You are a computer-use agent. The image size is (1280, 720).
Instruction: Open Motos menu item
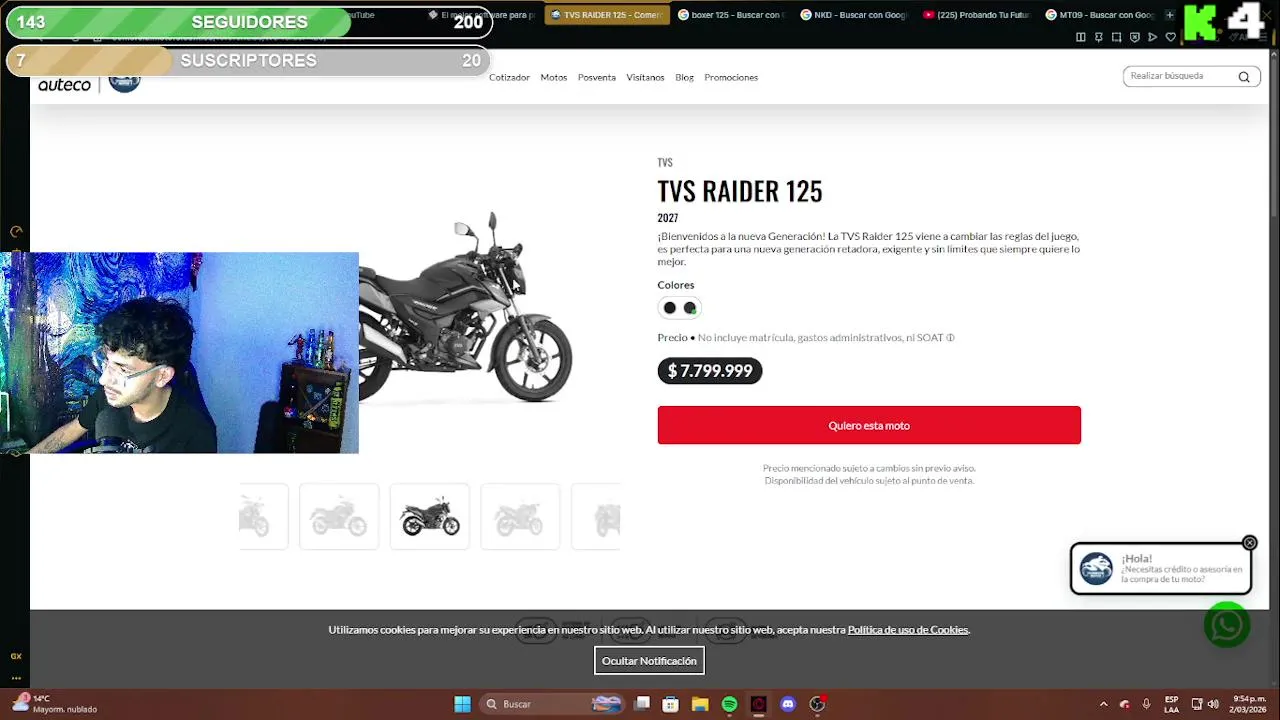554,77
